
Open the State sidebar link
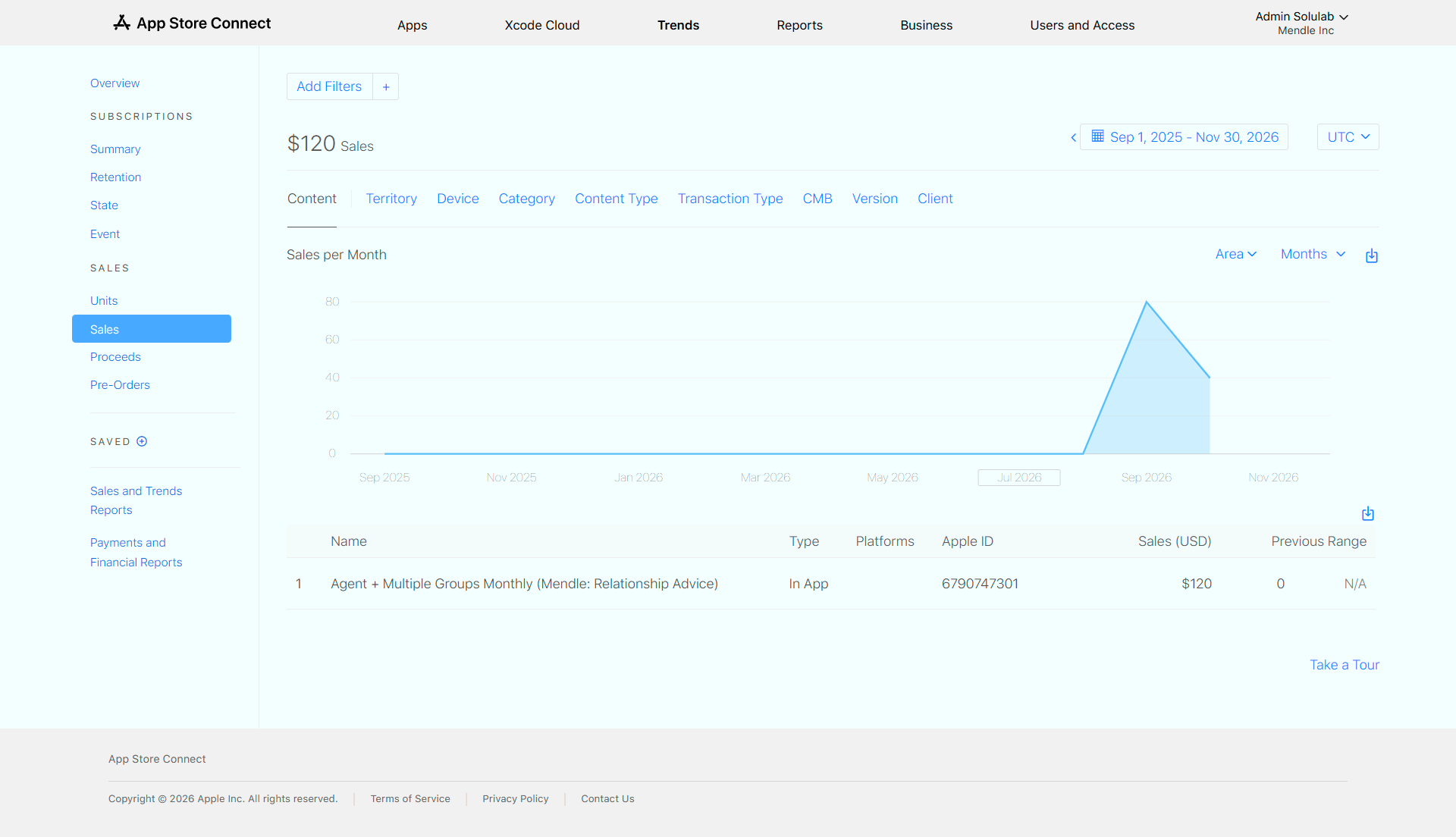[104, 205]
